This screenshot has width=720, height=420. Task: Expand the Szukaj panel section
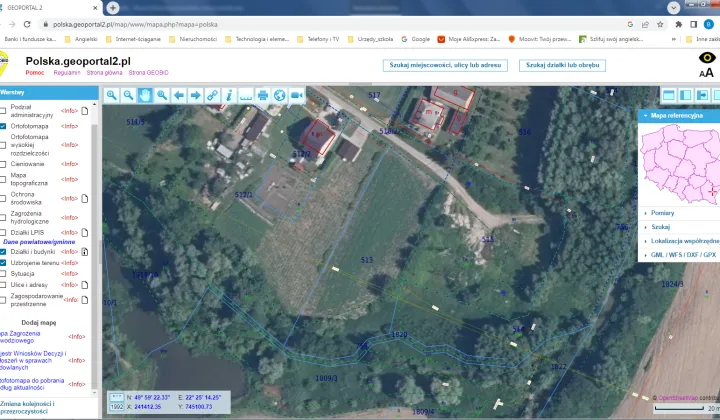(x=660, y=227)
